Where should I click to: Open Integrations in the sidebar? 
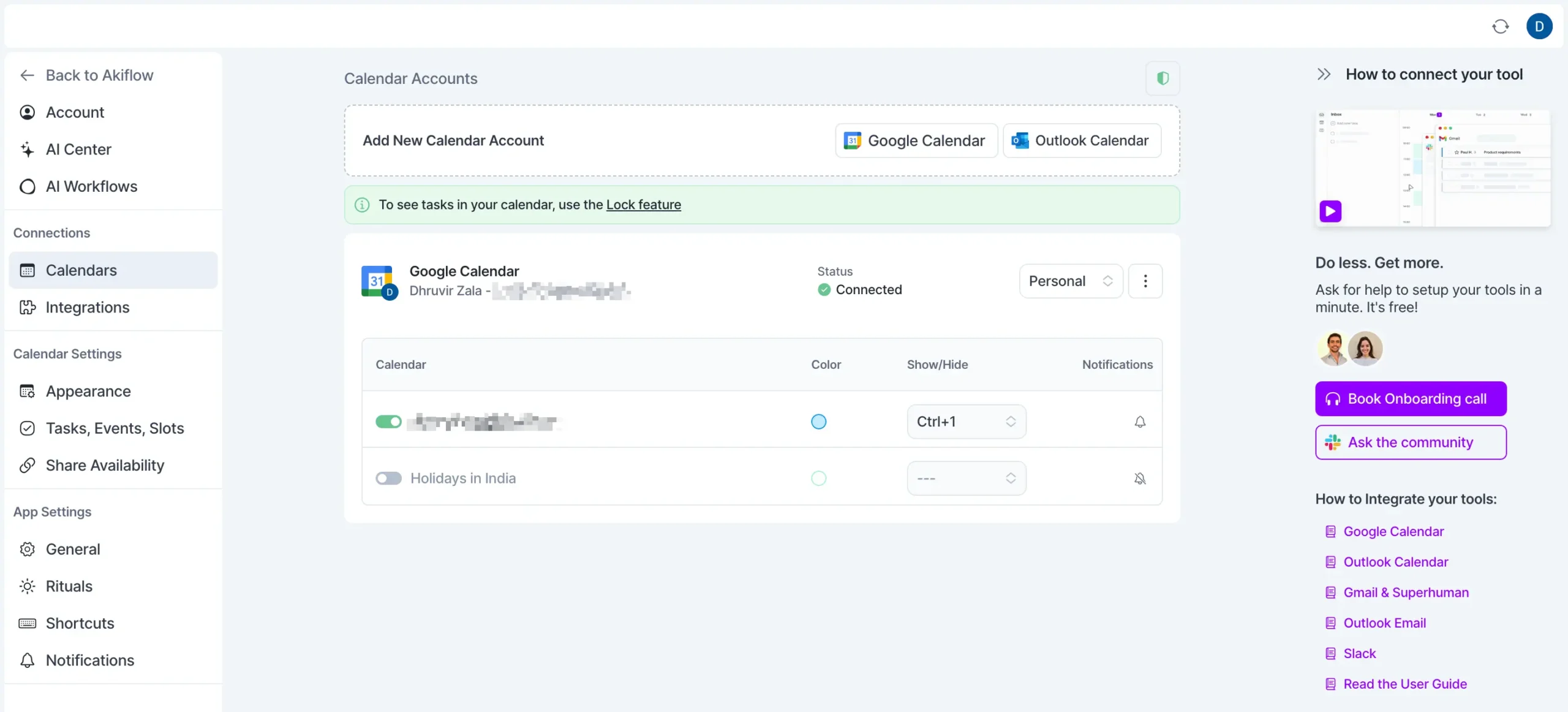coord(87,308)
